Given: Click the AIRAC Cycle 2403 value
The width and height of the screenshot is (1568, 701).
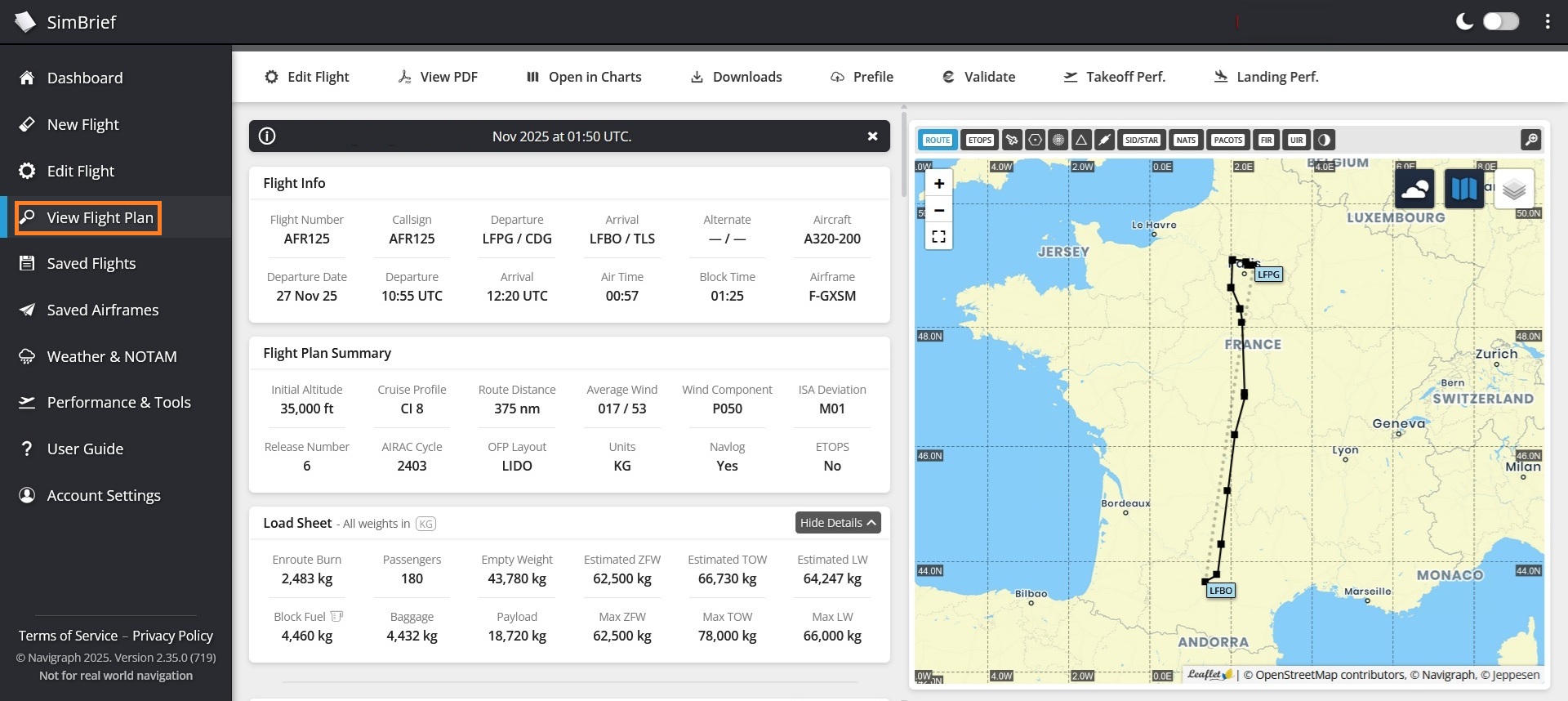Looking at the screenshot, I should [412, 466].
